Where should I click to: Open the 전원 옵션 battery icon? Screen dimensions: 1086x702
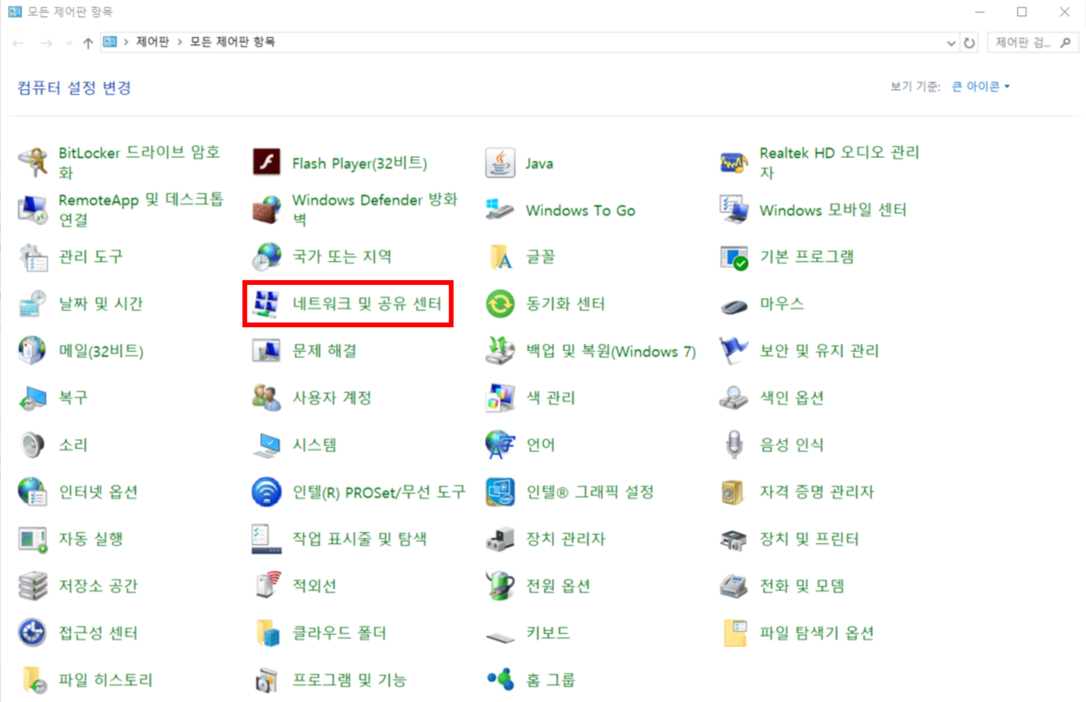point(500,586)
